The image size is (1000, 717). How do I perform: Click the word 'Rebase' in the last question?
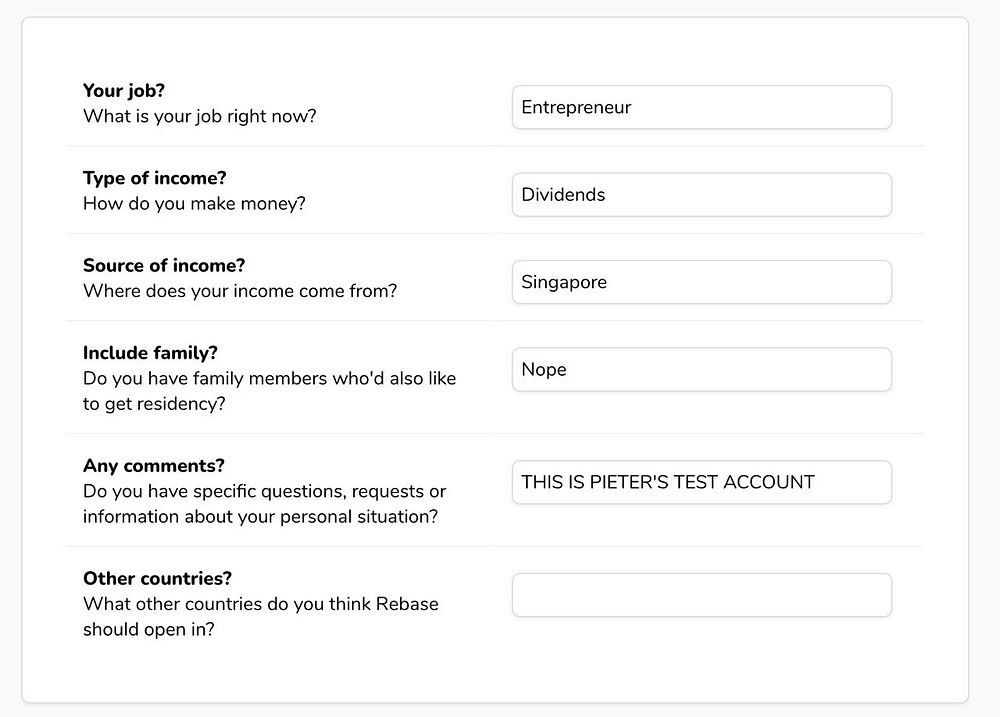click(x=407, y=604)
